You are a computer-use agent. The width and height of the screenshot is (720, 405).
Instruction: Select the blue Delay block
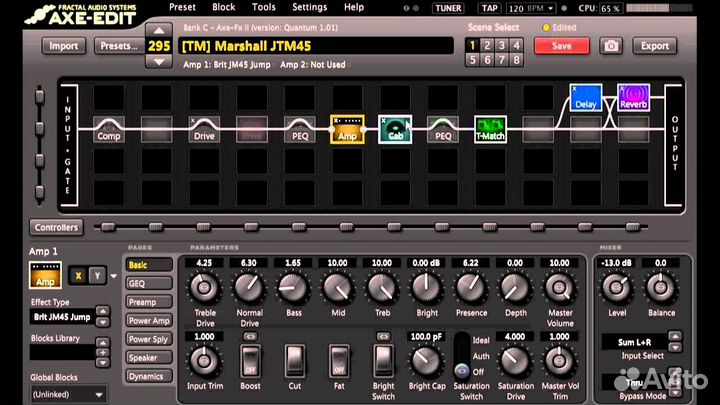586,97
